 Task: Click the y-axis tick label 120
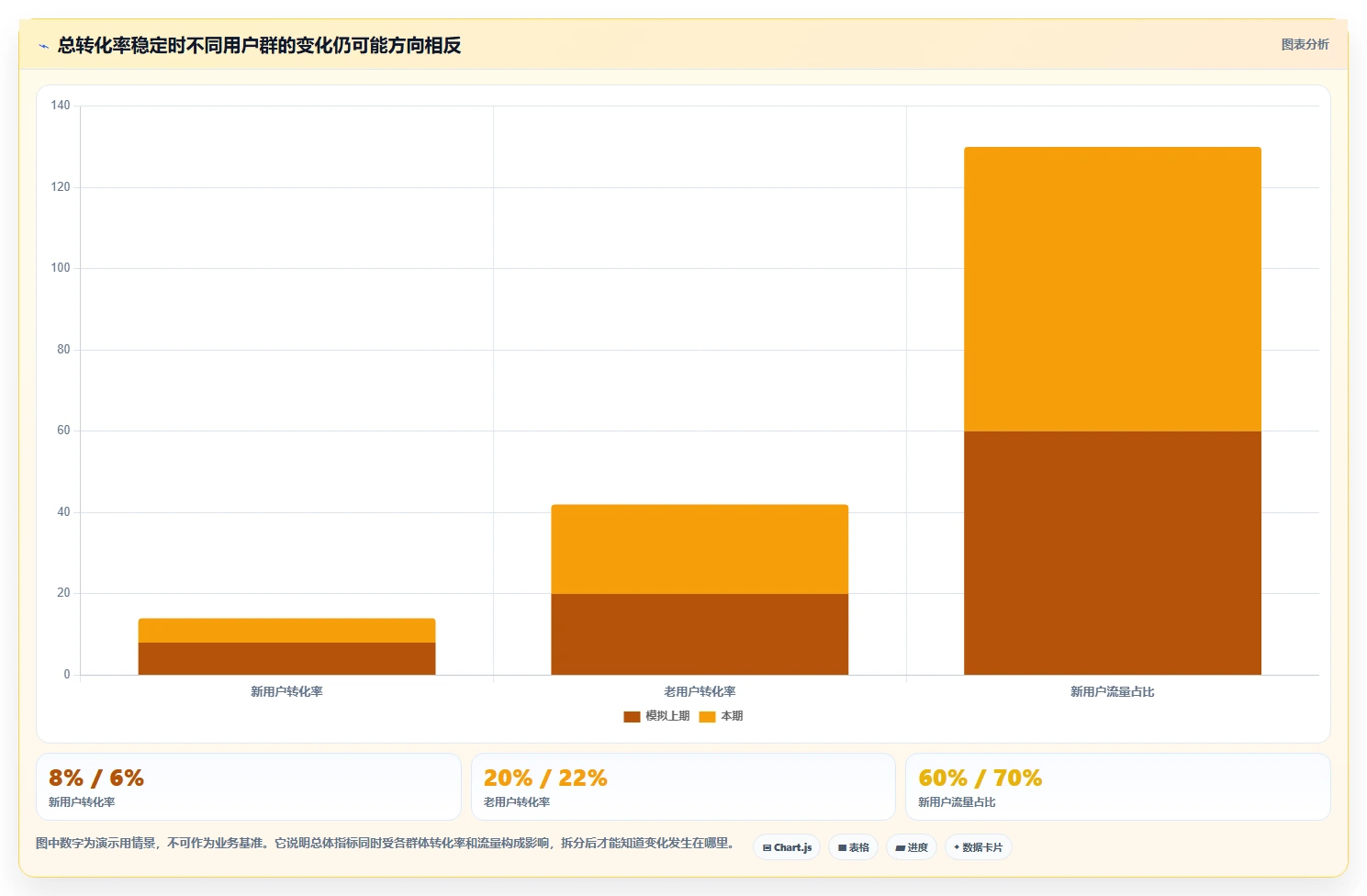(x=61, y=186)
